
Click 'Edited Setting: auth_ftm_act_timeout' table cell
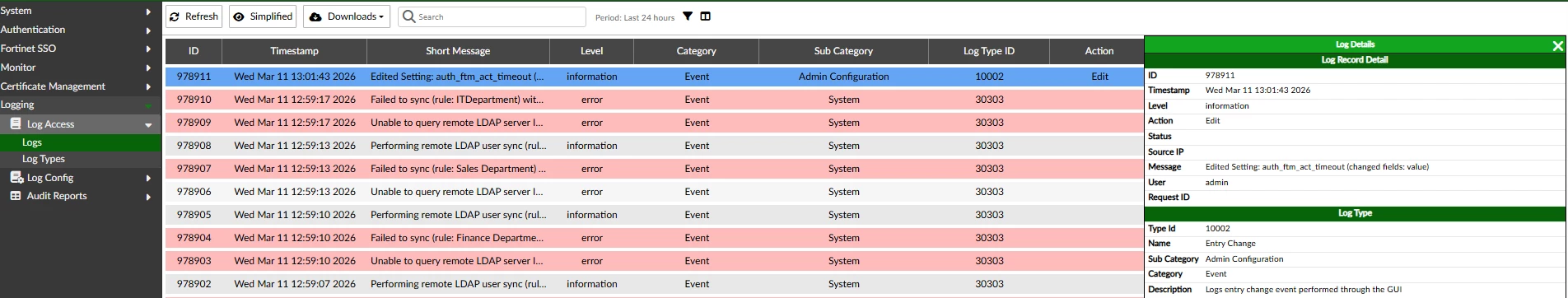coord(457,77)
